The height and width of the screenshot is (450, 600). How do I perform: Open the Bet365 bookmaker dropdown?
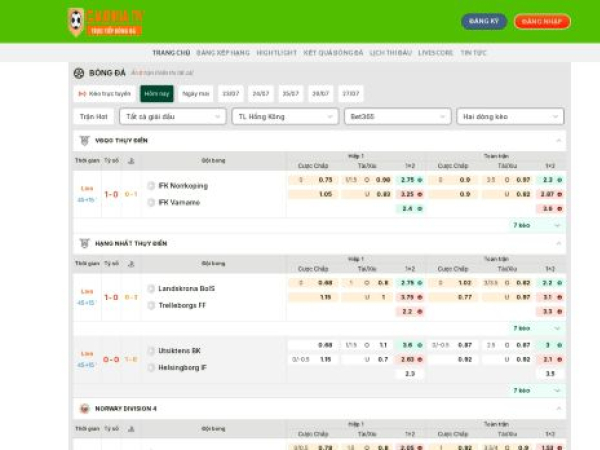395,117
